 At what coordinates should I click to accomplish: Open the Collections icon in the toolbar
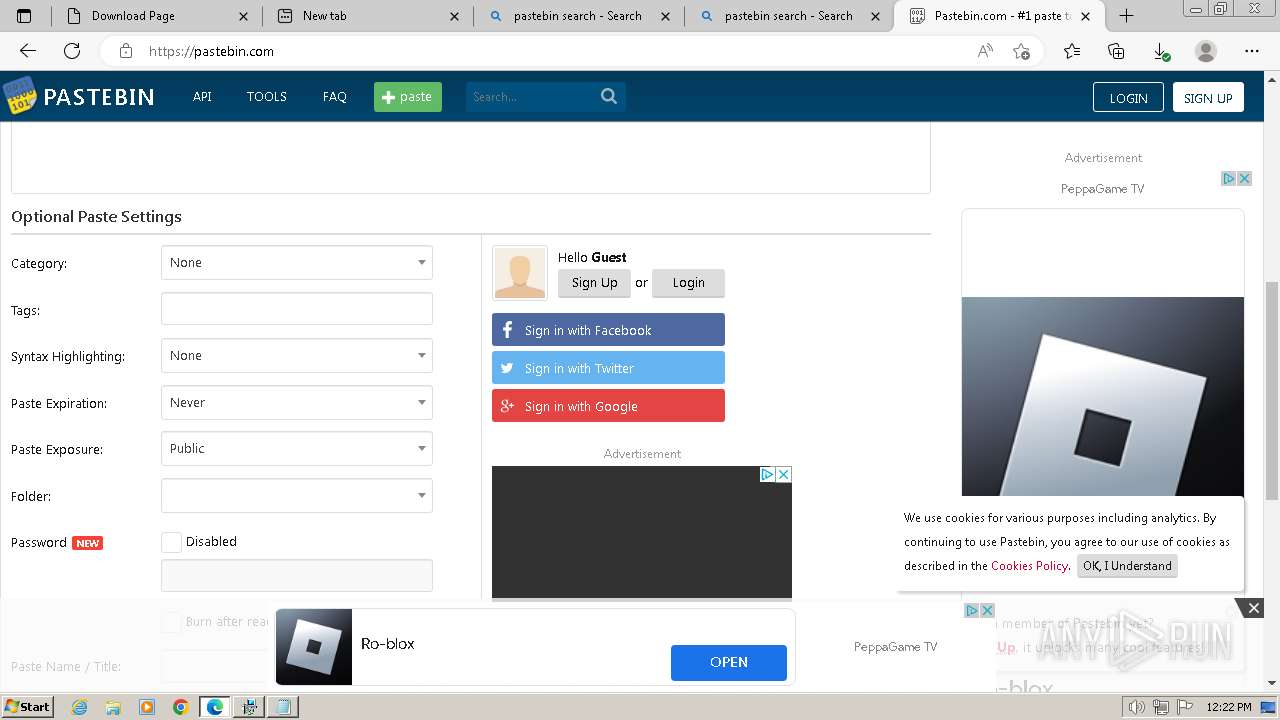tap(1116, 51)
